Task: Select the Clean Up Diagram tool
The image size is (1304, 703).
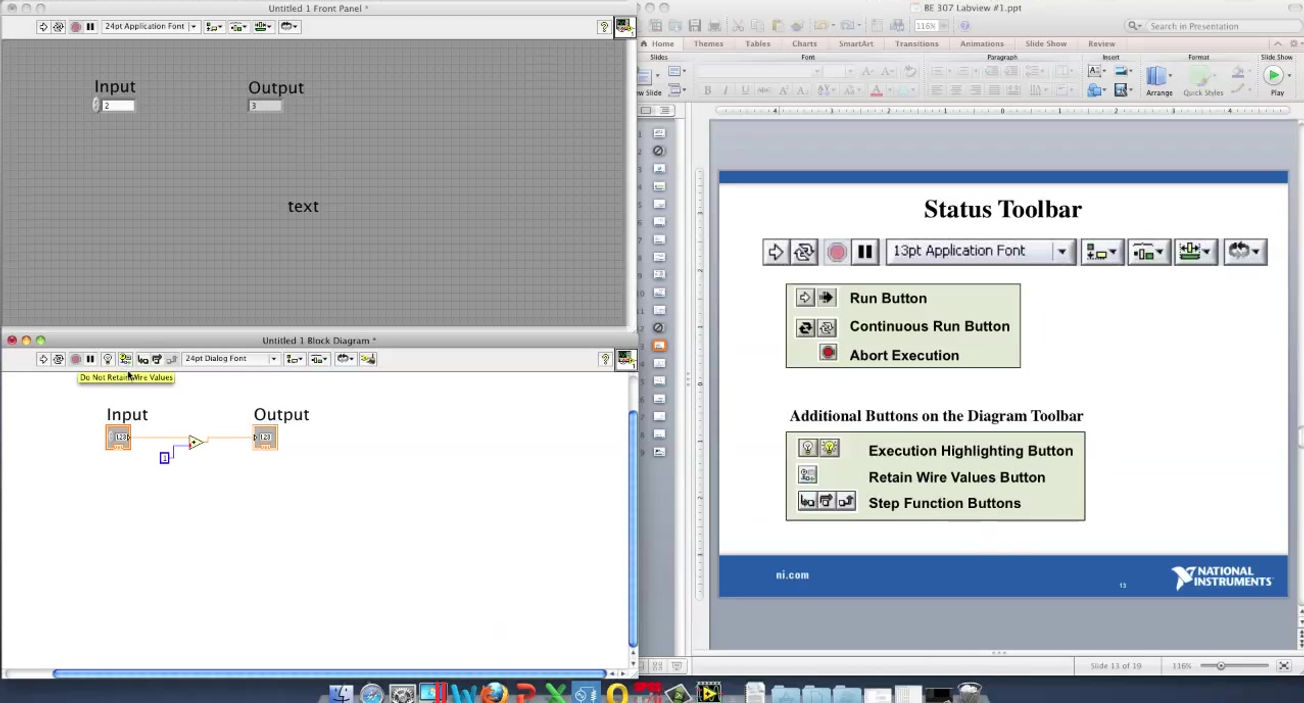Action: coord(366,358)
